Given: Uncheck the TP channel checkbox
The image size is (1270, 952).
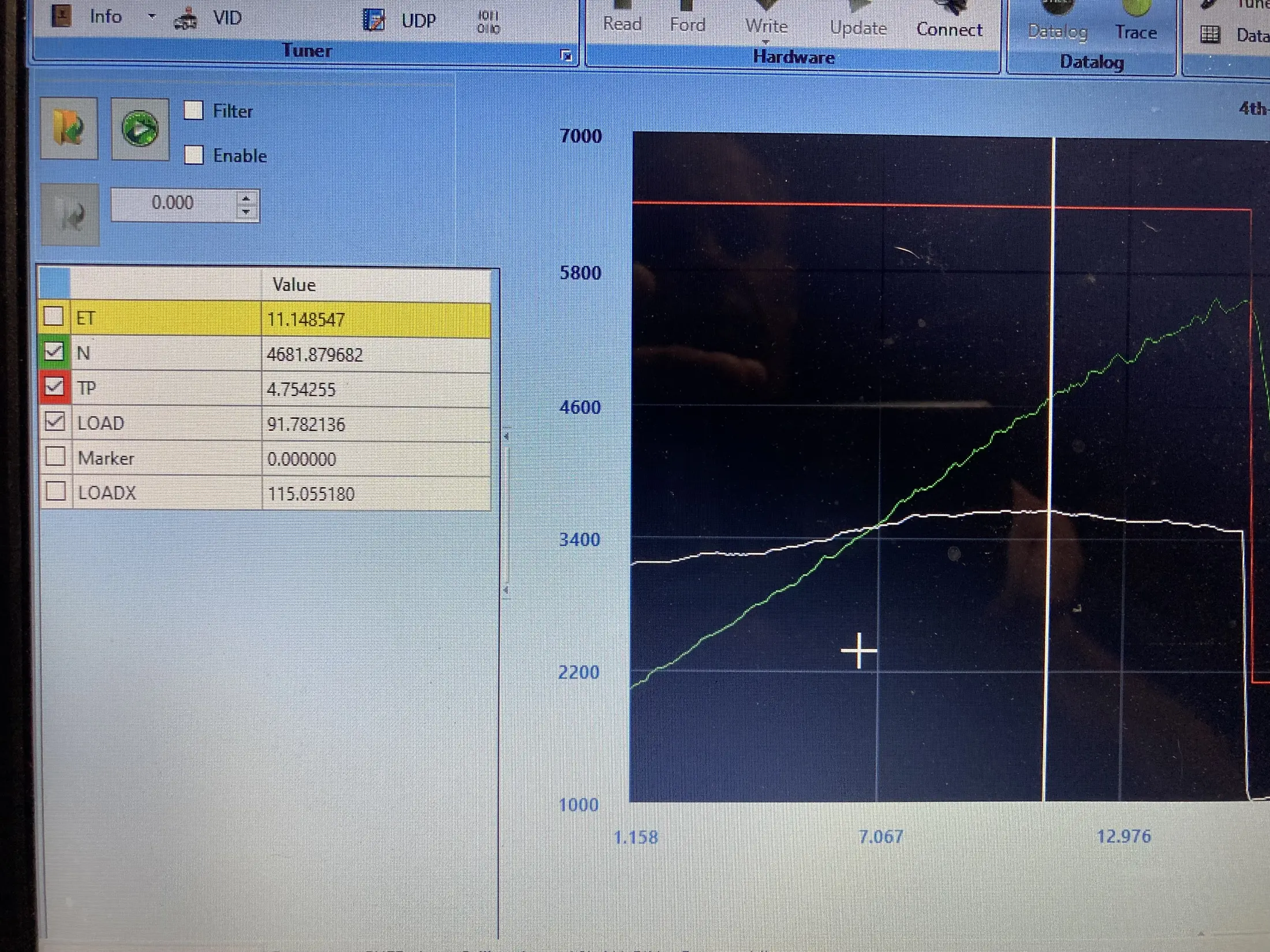Looking at the screenshot, I should pos(54,387).
